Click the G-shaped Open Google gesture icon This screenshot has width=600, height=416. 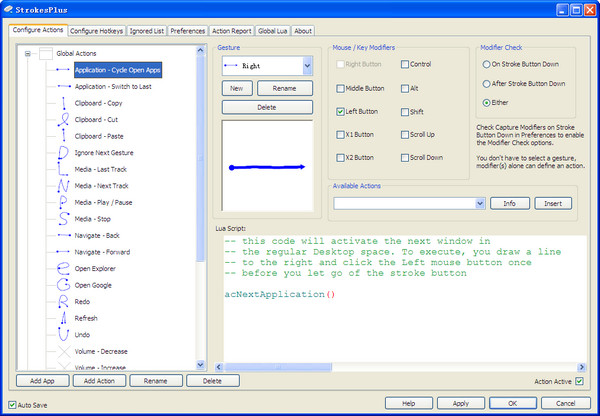pos(64,285)
